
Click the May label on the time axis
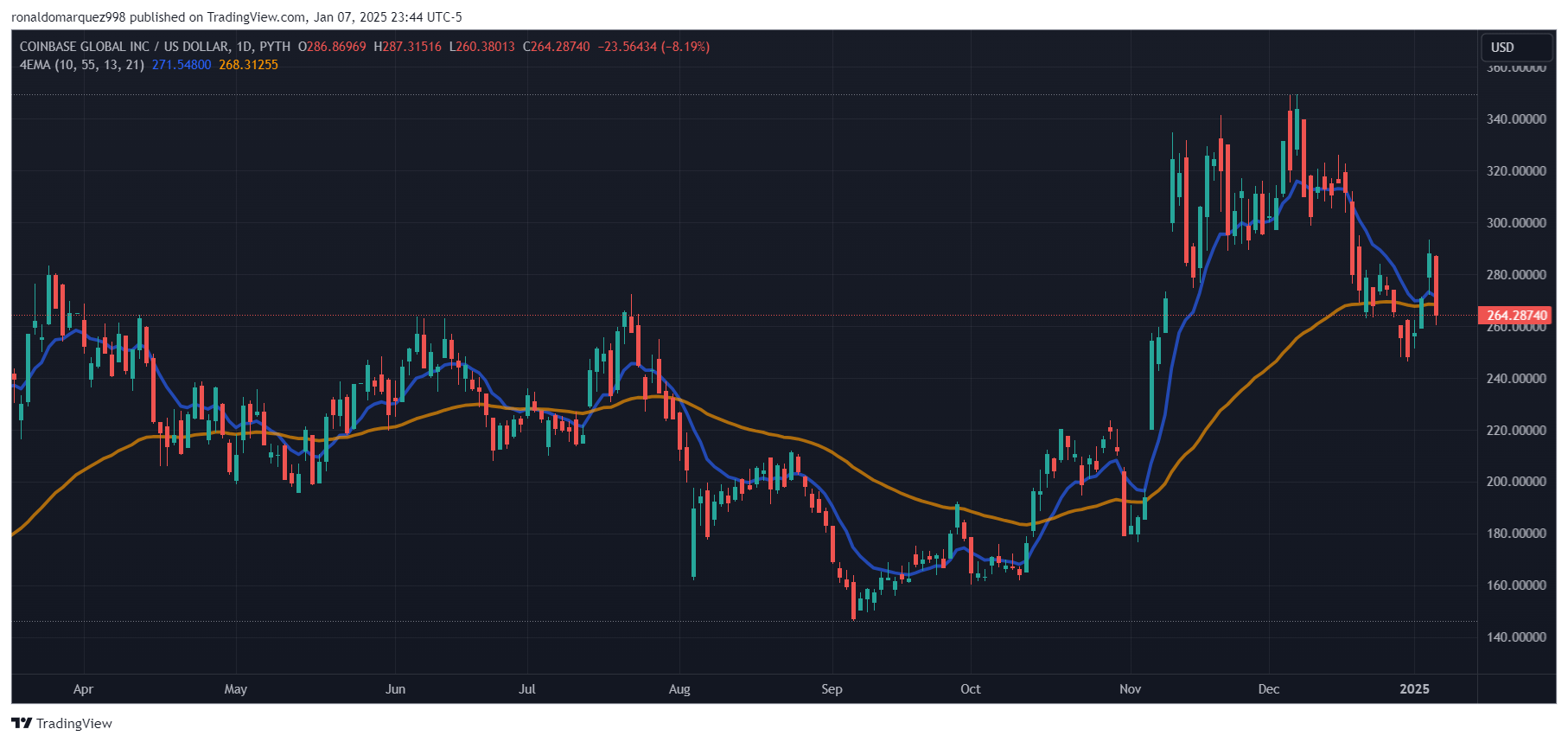(236, 689)
